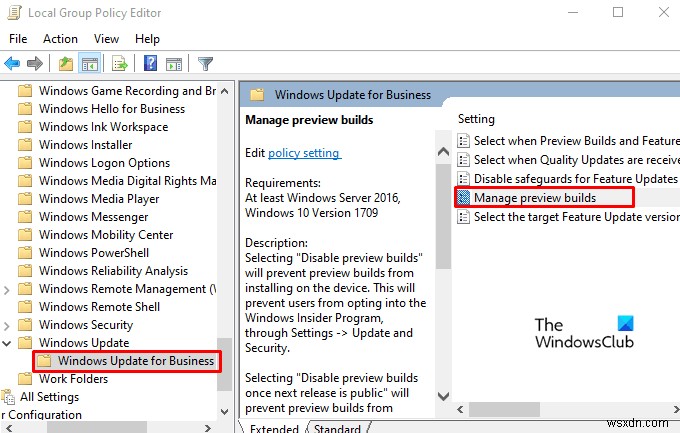Image resolution: width=680 pixels, height=433 pixels.
Task: Click the Forward arrow toolbar icon
Action: [x=35, y=64]
